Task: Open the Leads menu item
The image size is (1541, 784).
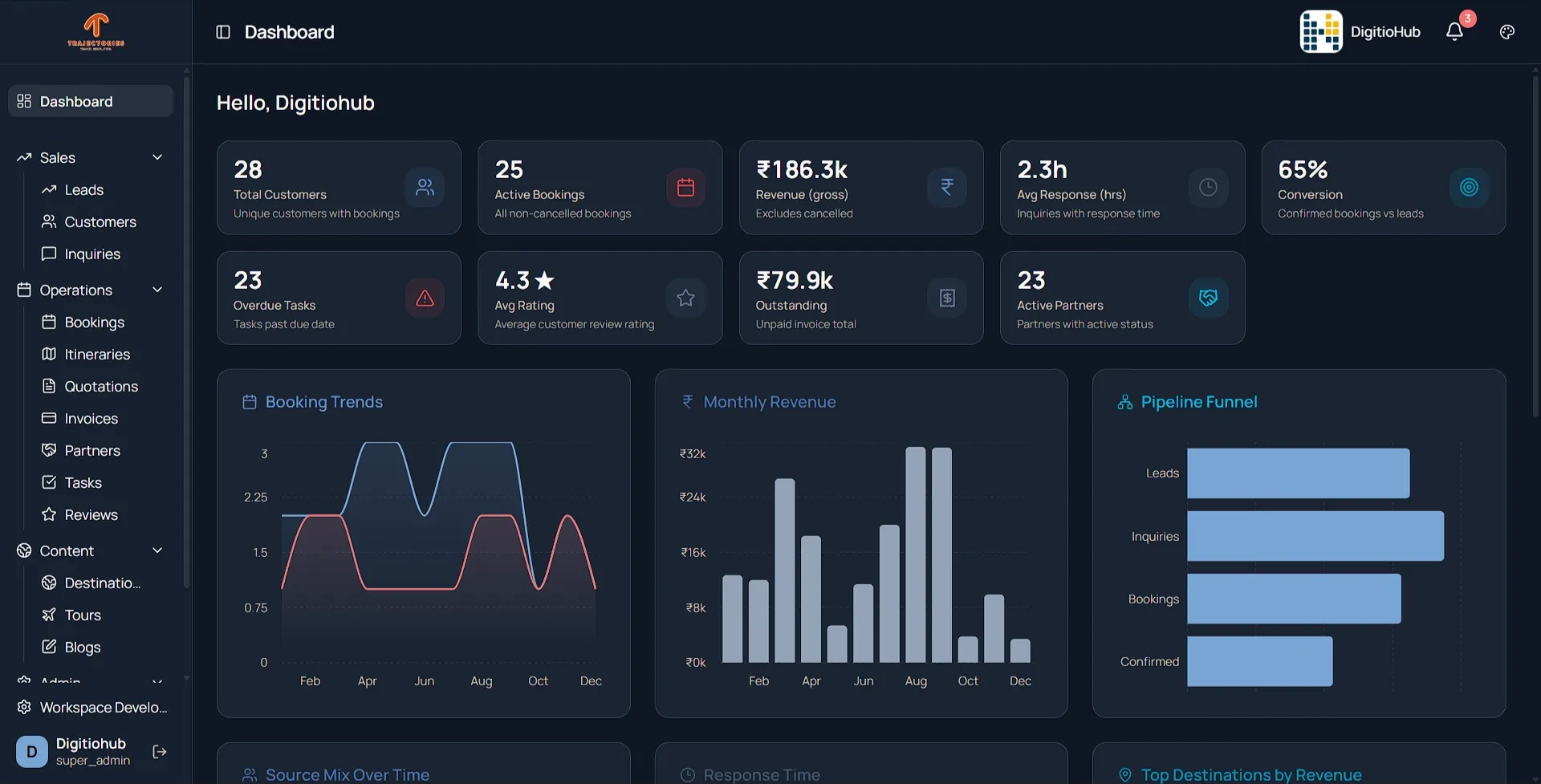Action: [83, 189]
